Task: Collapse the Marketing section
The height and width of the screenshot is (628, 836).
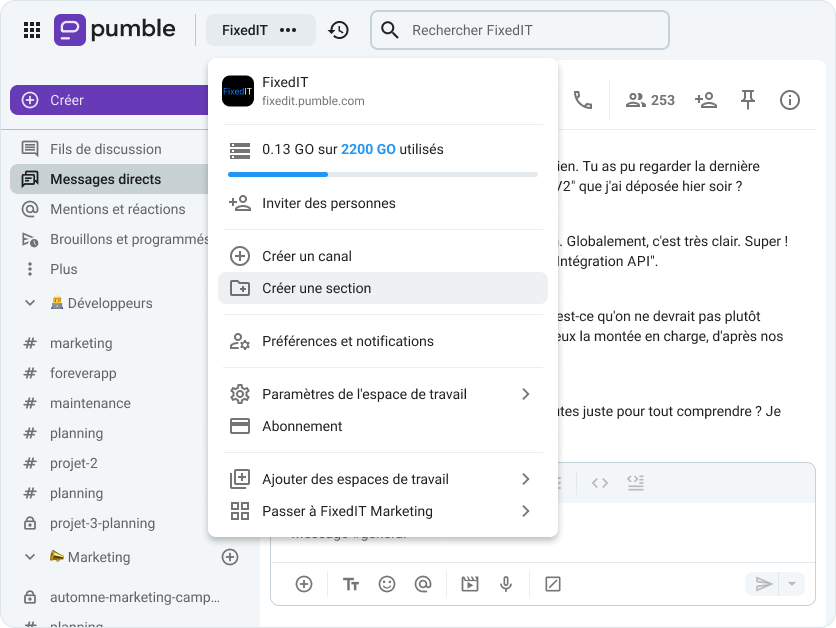Action: click(x=29, y=557)
